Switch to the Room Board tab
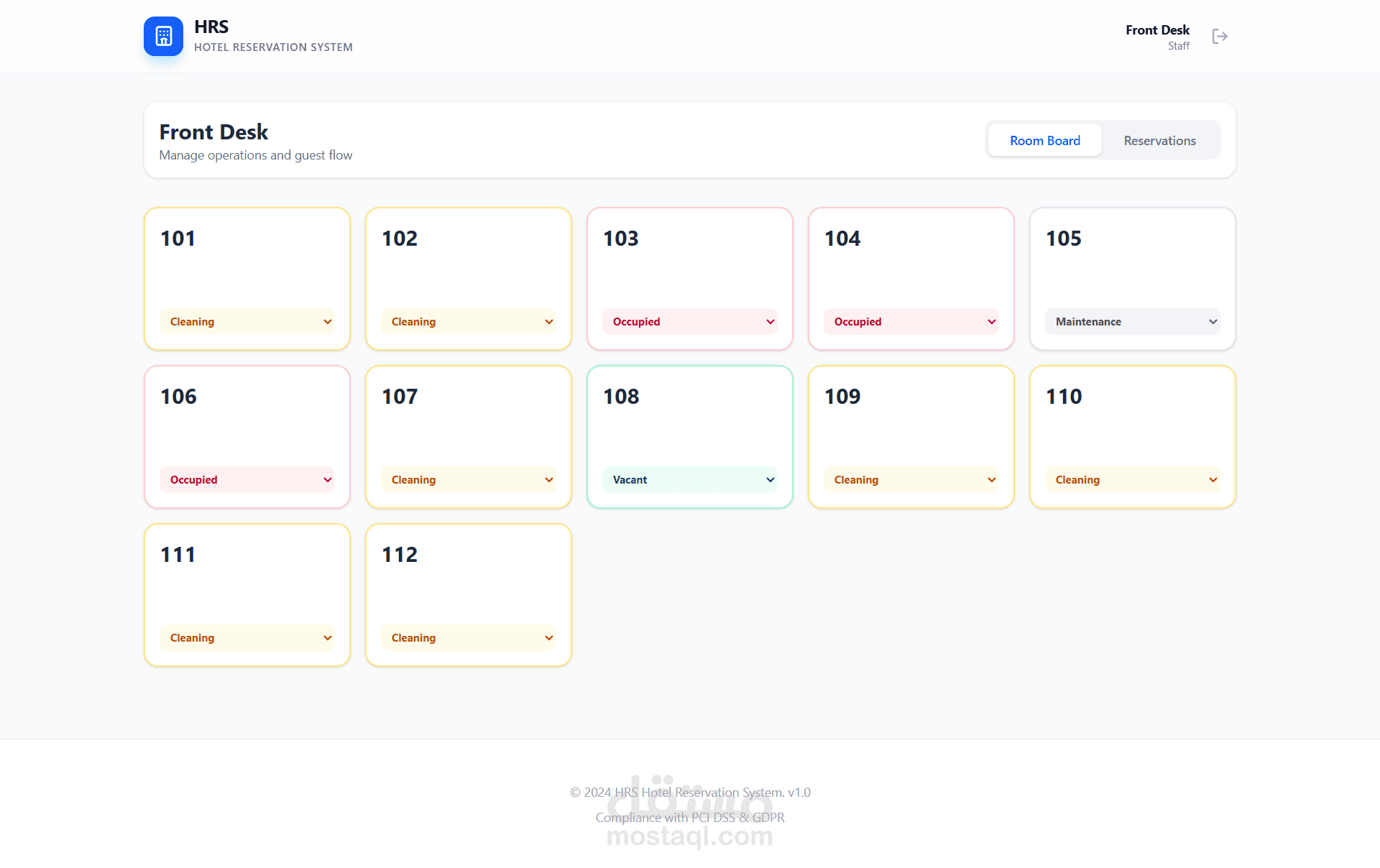This screenshot has width=1380, height=868. coord(1044,141)
